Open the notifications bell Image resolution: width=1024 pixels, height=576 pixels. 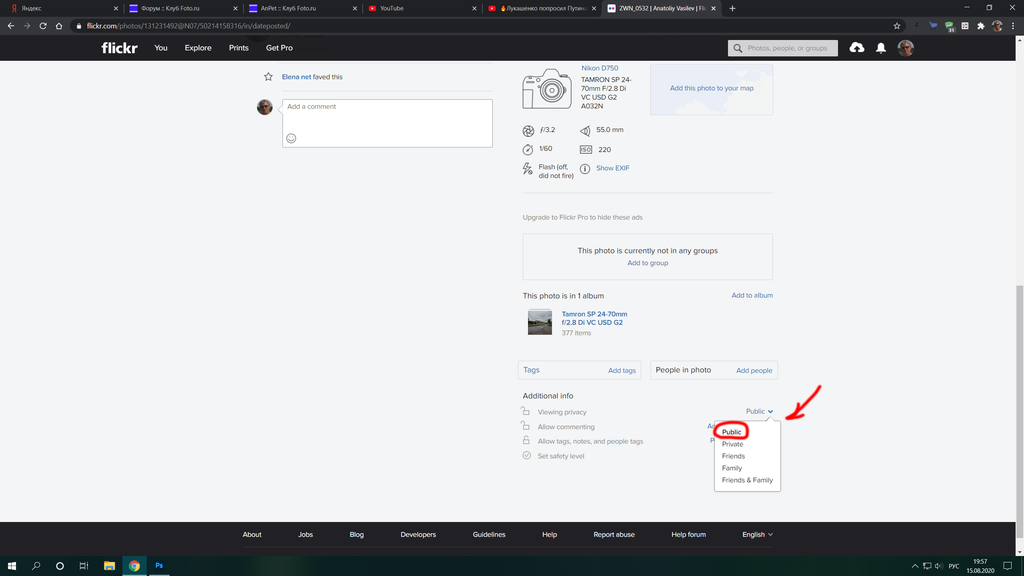(881, 48)
